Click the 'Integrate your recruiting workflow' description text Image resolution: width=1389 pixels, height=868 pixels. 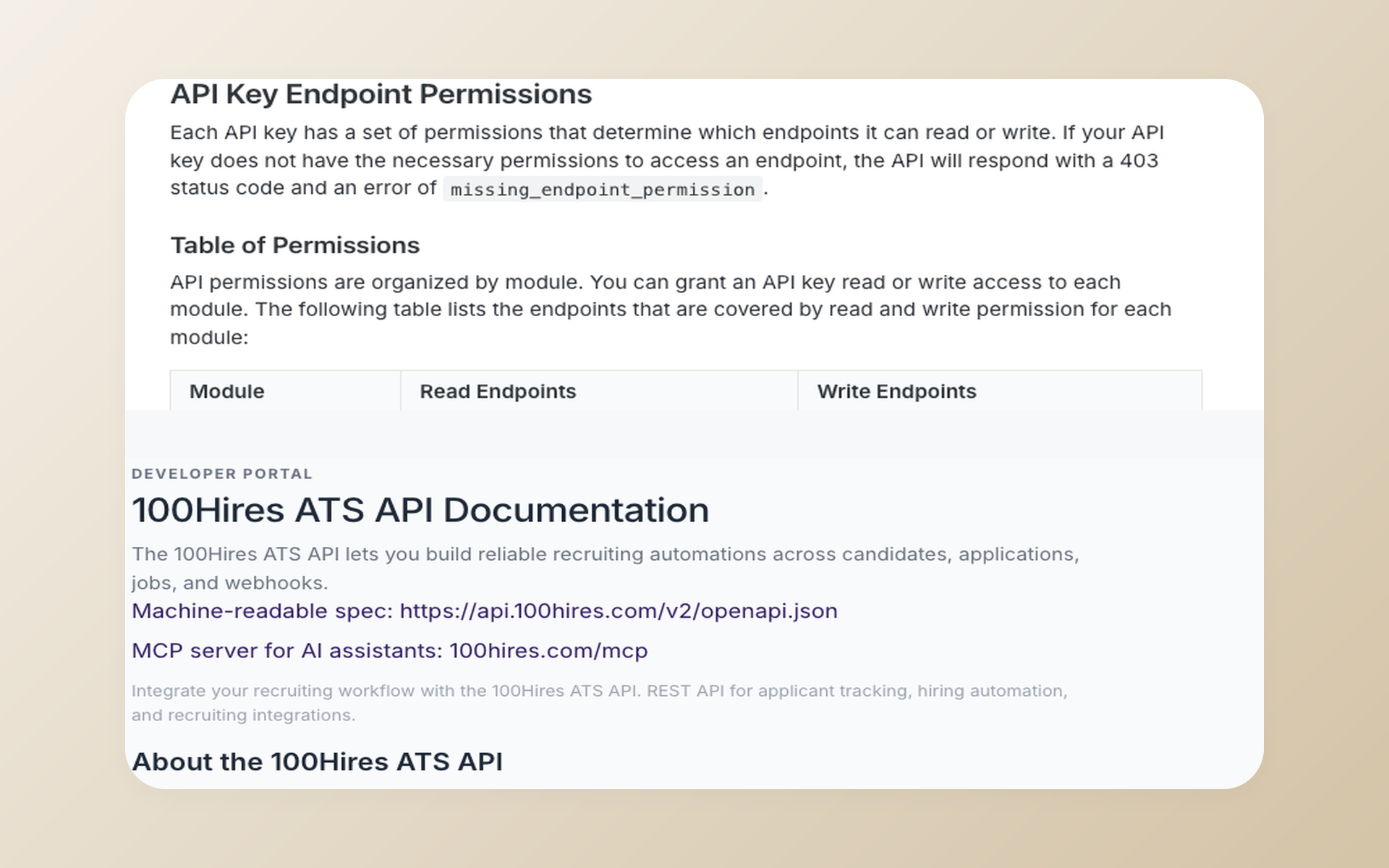tap(599, 703)
